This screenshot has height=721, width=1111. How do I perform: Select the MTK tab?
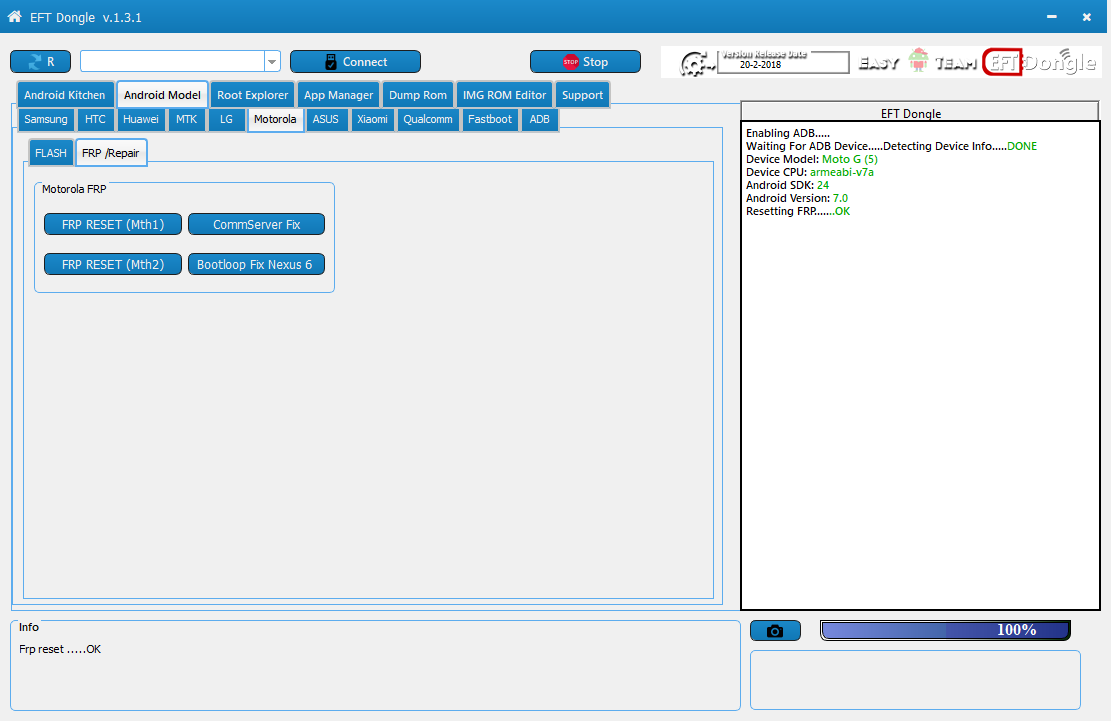[x=186, y=119]
